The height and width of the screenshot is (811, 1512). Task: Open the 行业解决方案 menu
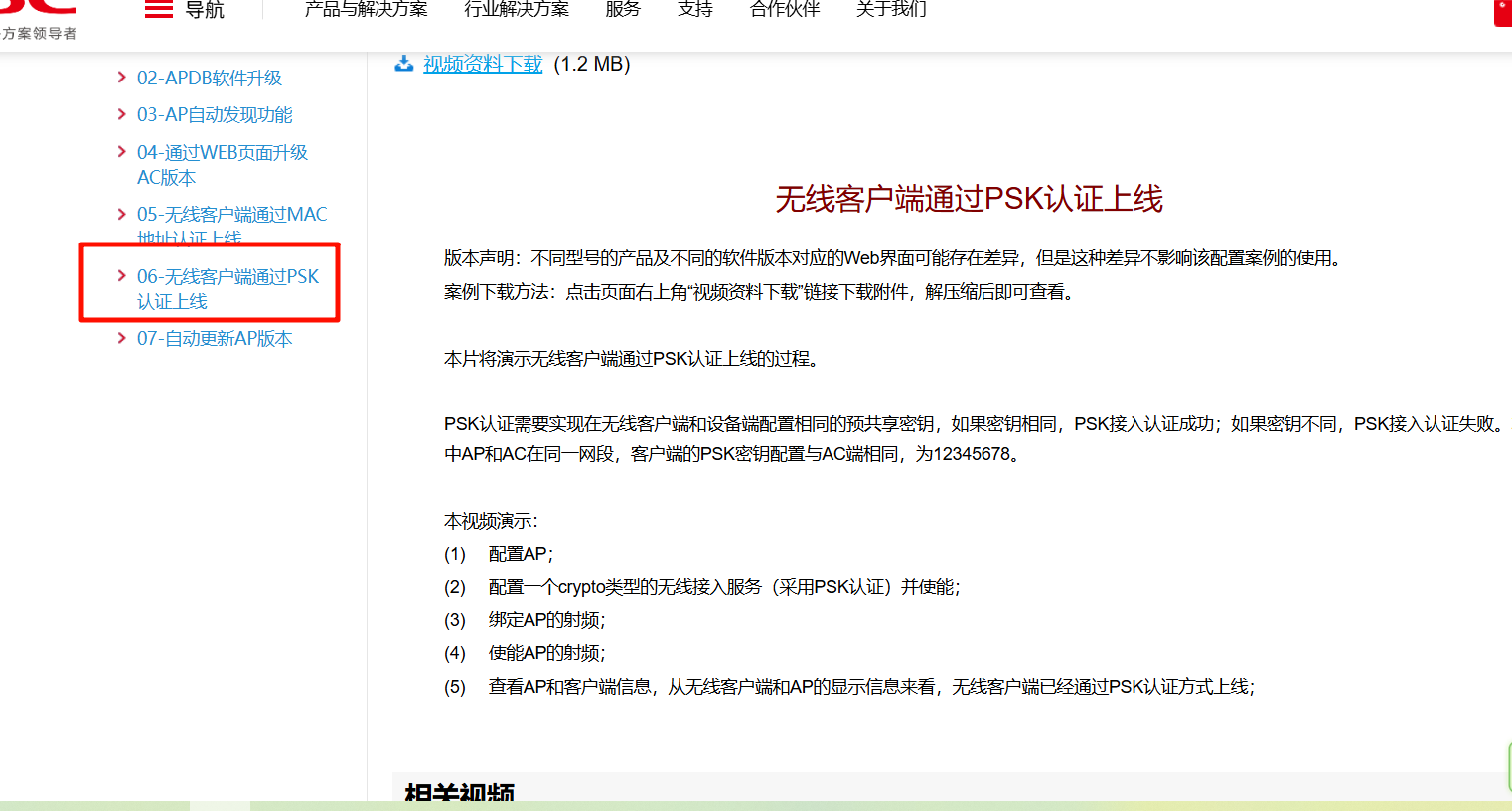[x=517, y=10]
